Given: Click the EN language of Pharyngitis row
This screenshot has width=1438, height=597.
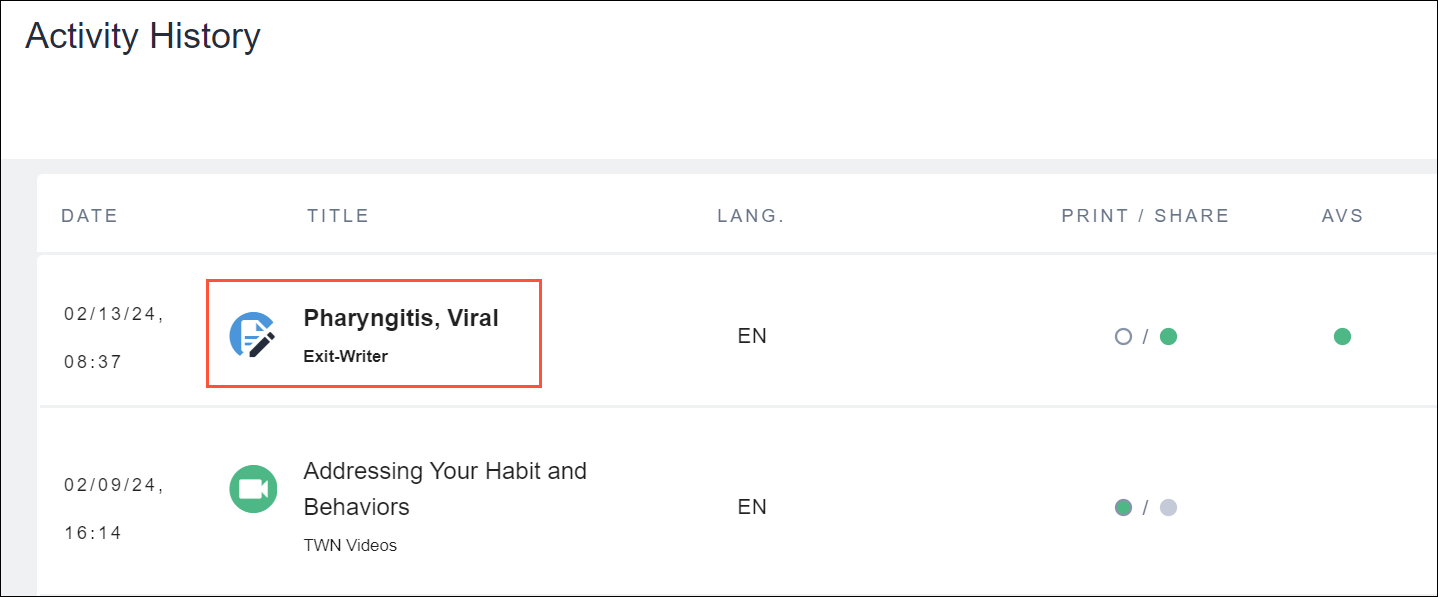Looking at the screenshot, I should coord(752,337).
